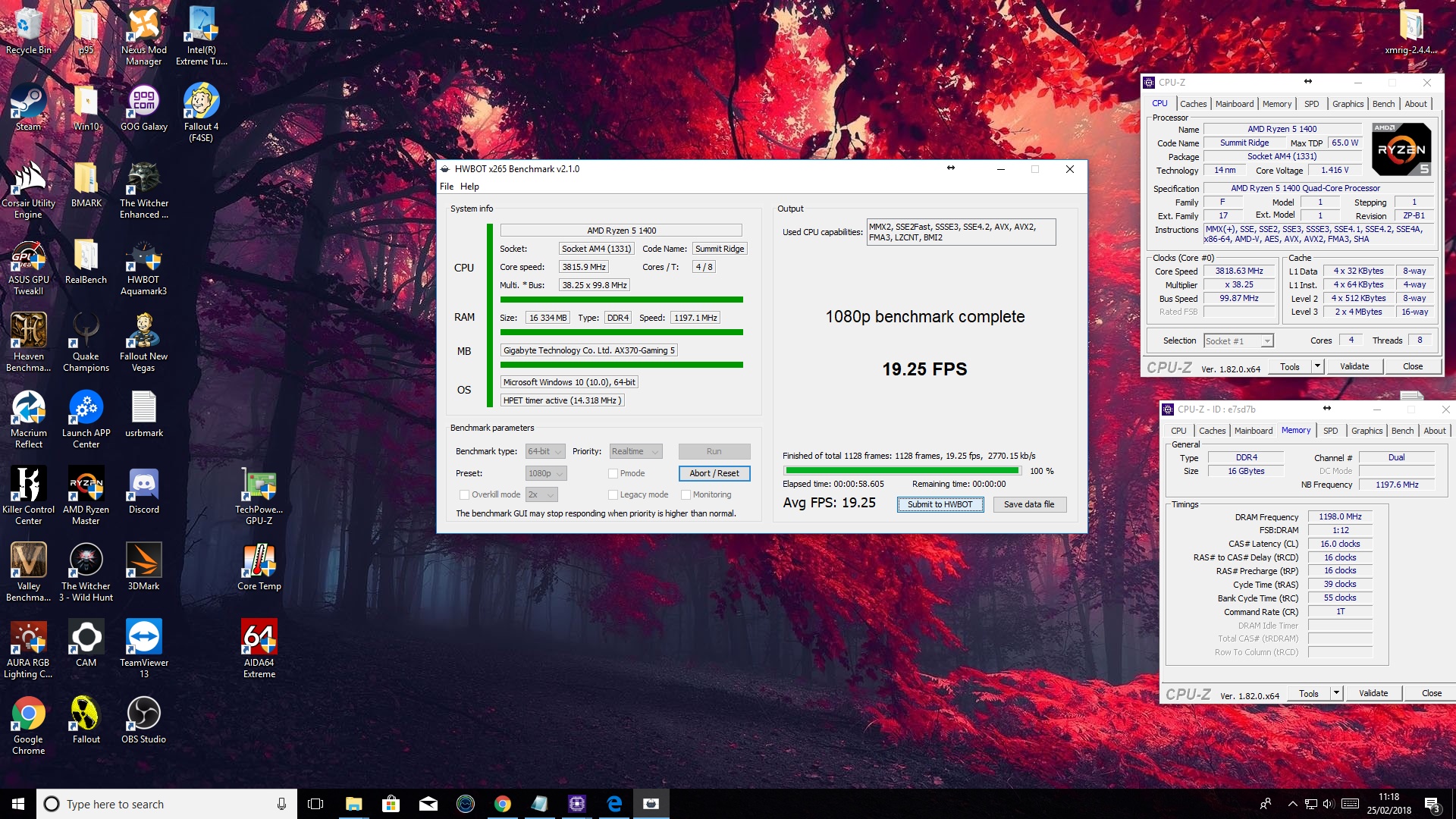Open the Bench tab in top CPU-Z window

click(x=1383, y=104)
